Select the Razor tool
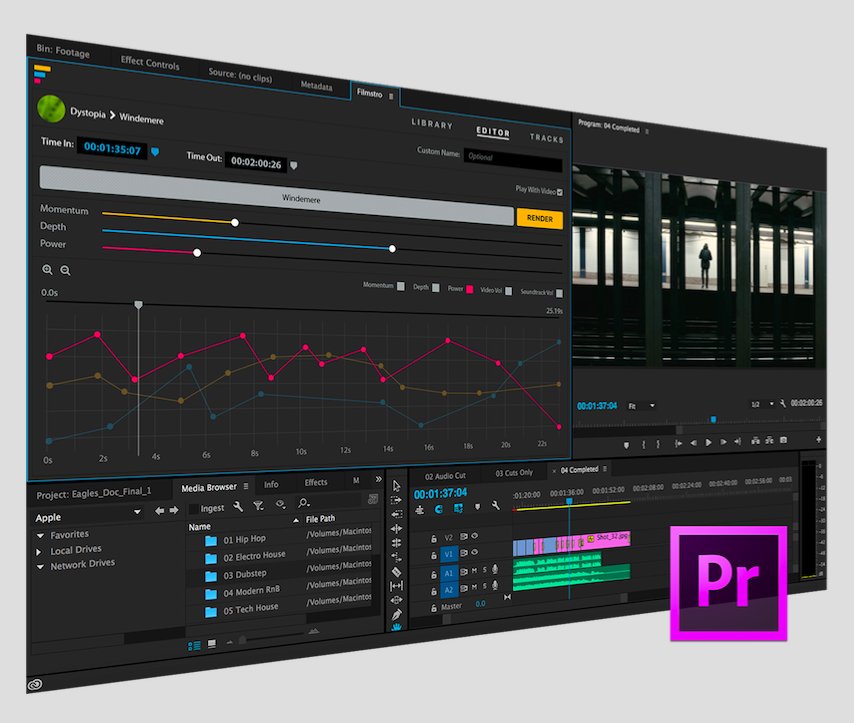 point(396,572)
